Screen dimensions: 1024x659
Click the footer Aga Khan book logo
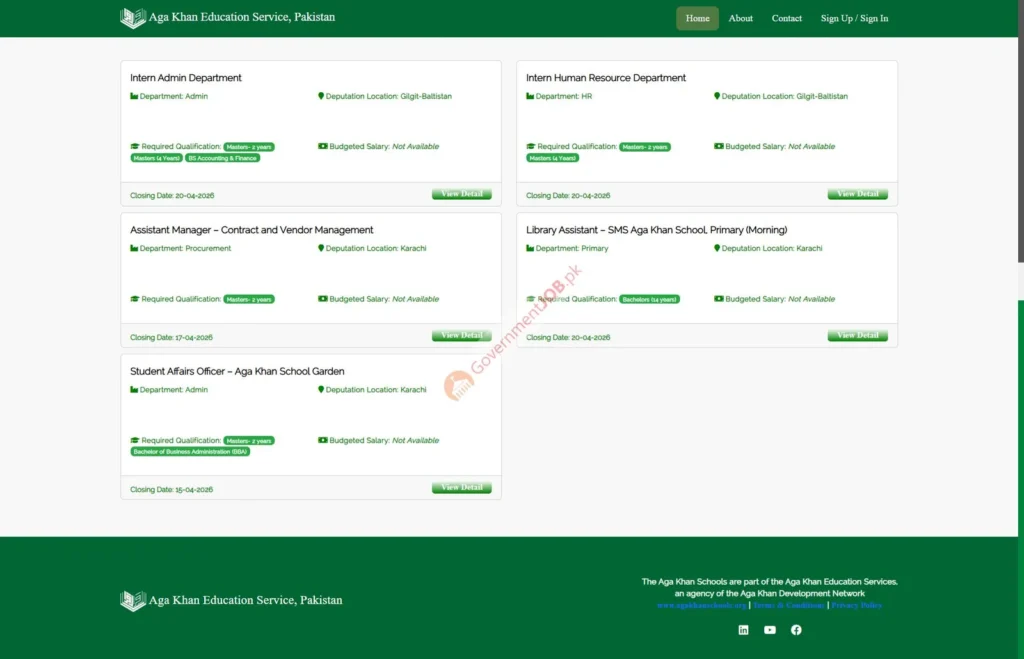click(133, 601)
